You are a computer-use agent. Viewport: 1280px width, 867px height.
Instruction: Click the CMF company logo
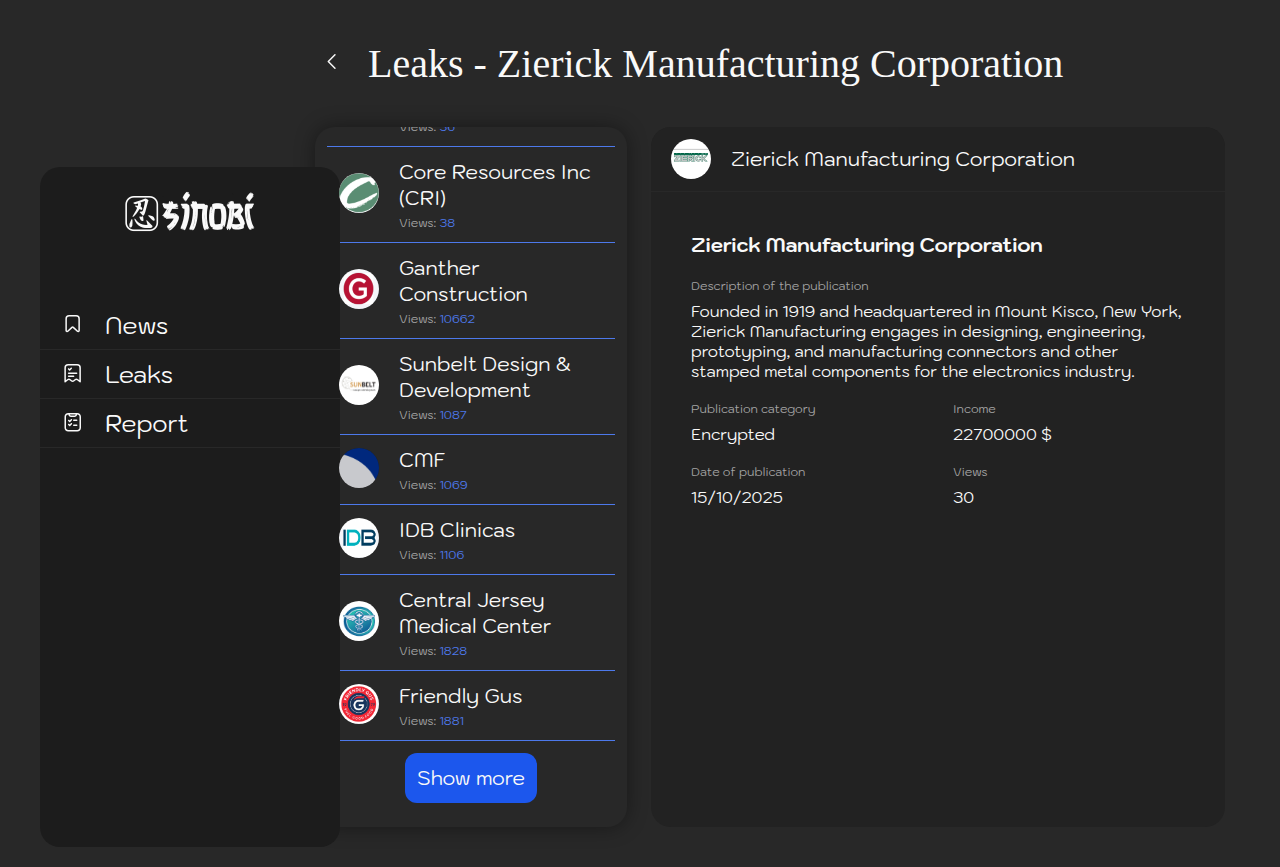click(359, 468)
